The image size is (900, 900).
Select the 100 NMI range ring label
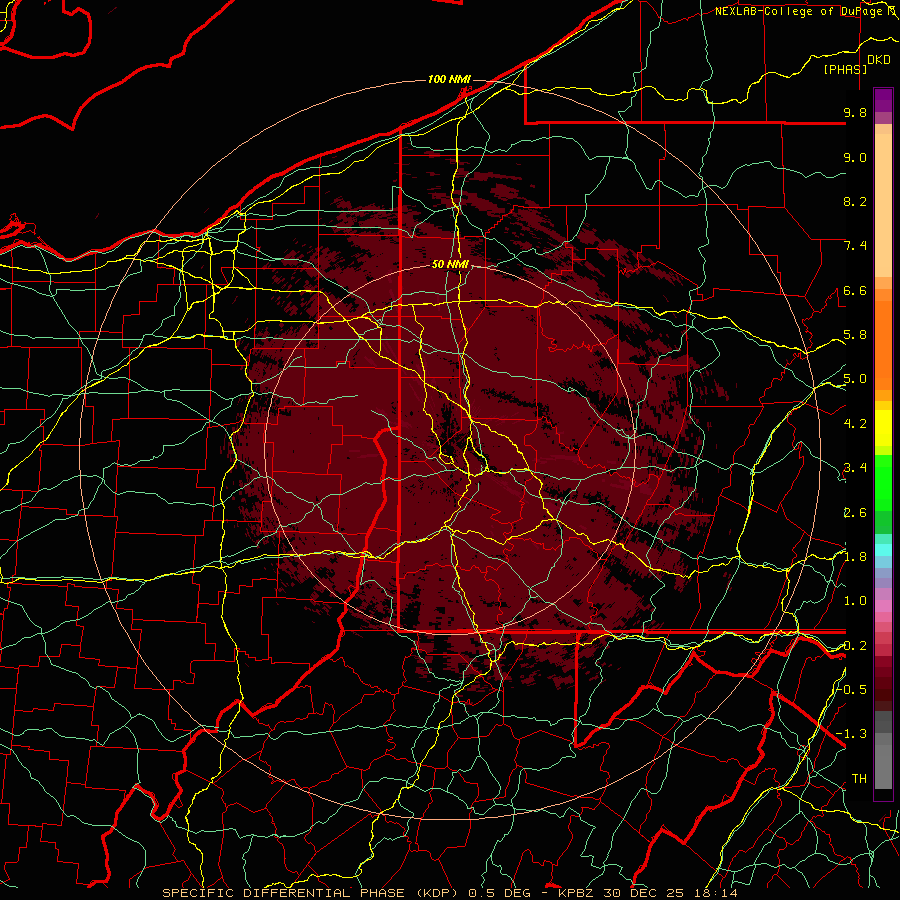click(449, 79)
